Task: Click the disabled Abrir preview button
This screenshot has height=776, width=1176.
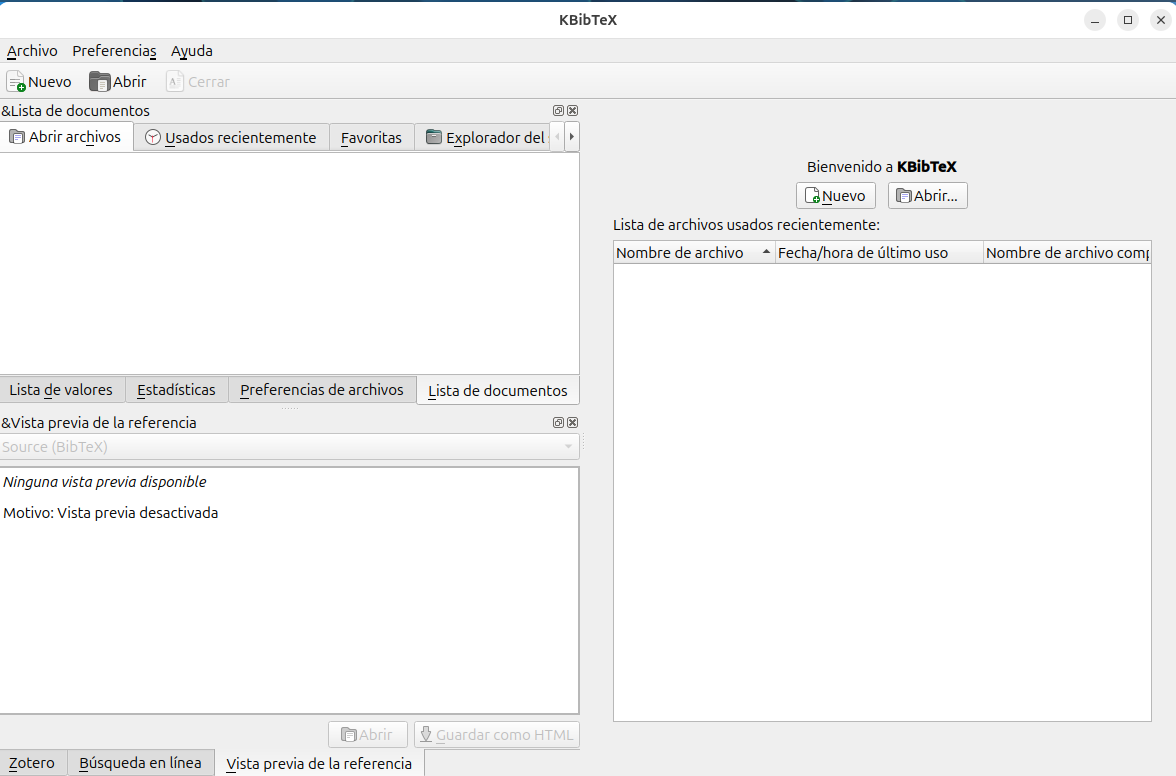Action: point(368,735)
